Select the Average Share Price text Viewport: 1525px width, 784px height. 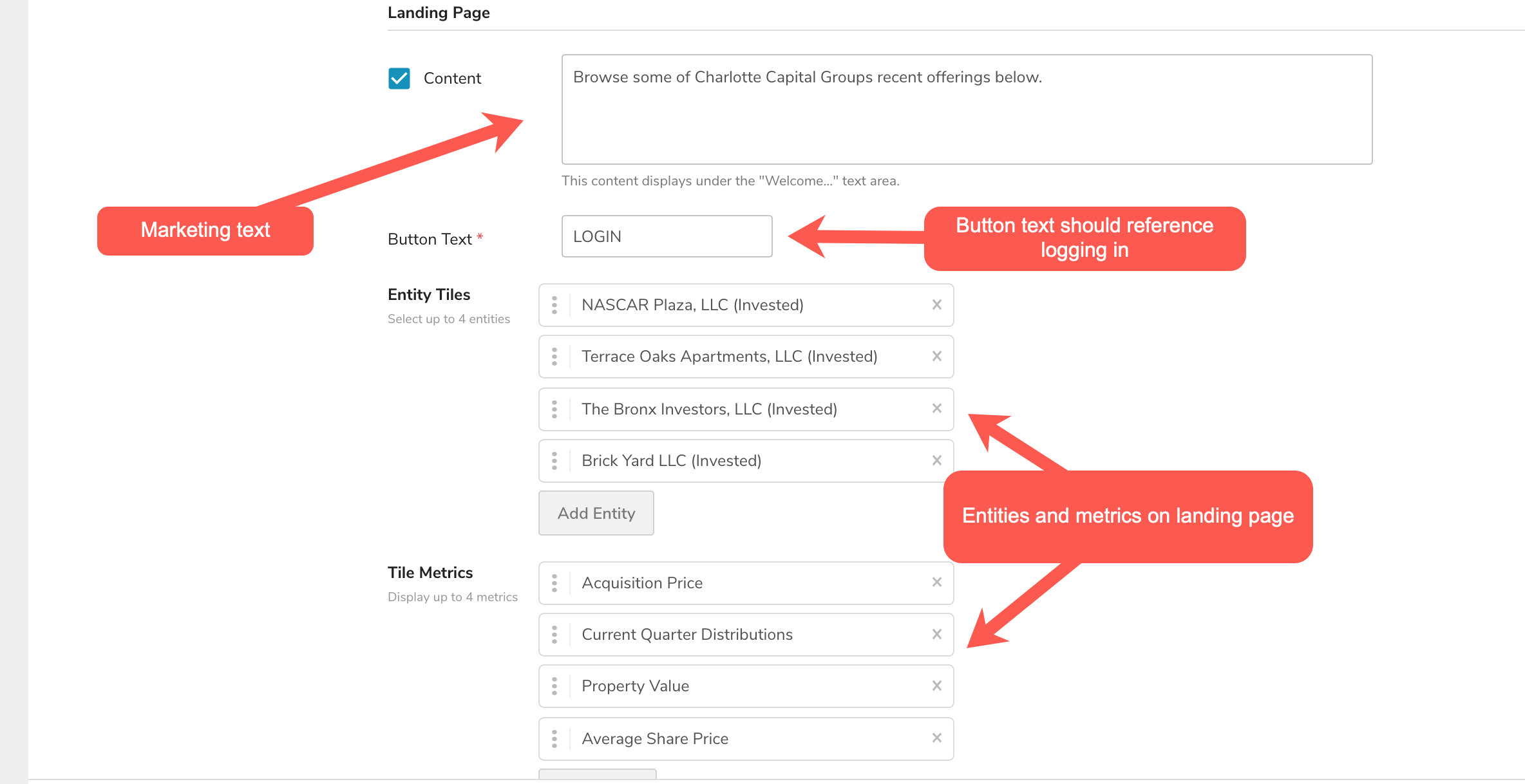[655, 739]
